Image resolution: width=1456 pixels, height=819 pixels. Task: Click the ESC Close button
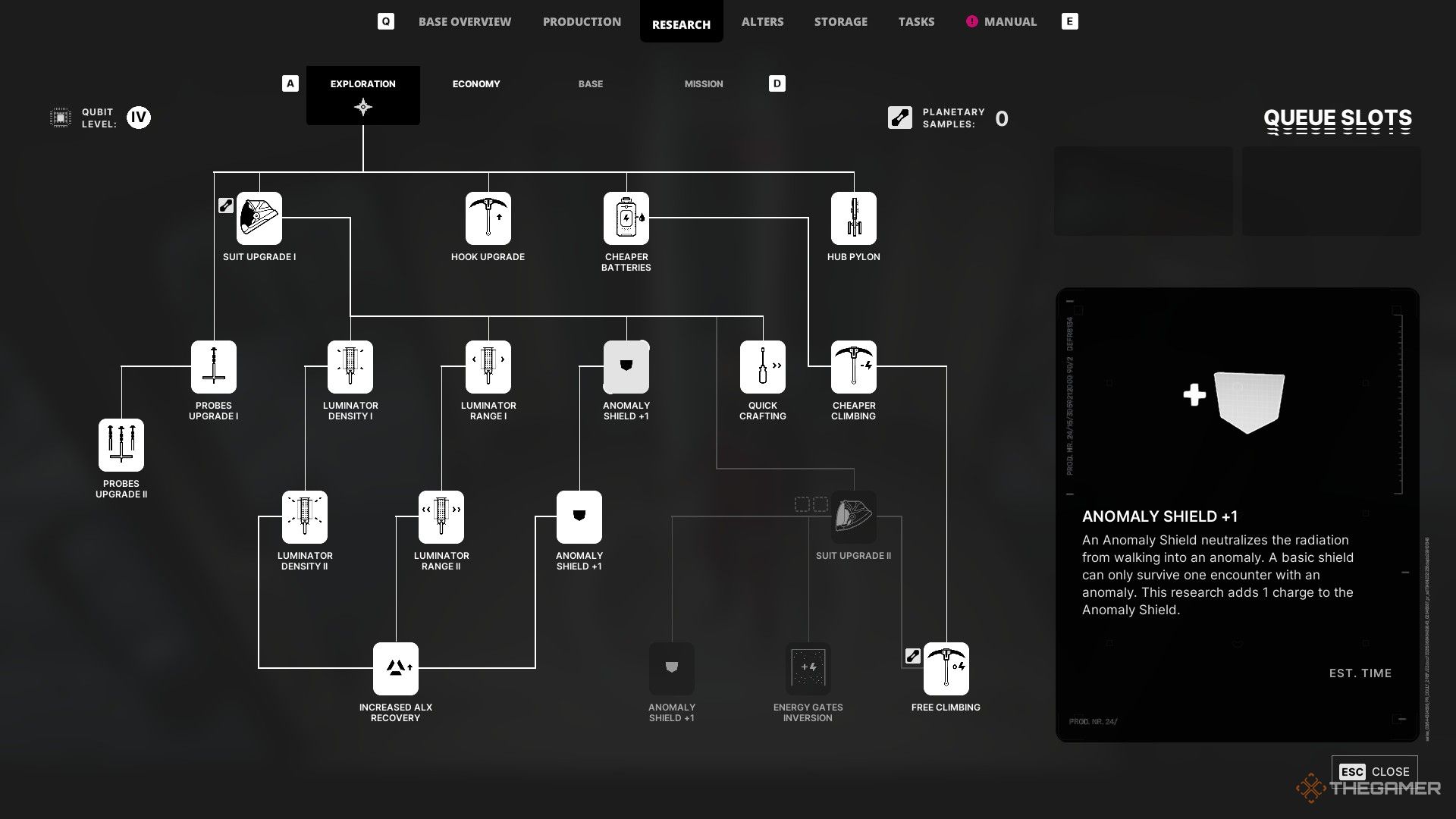click(x=1374, y=771)
